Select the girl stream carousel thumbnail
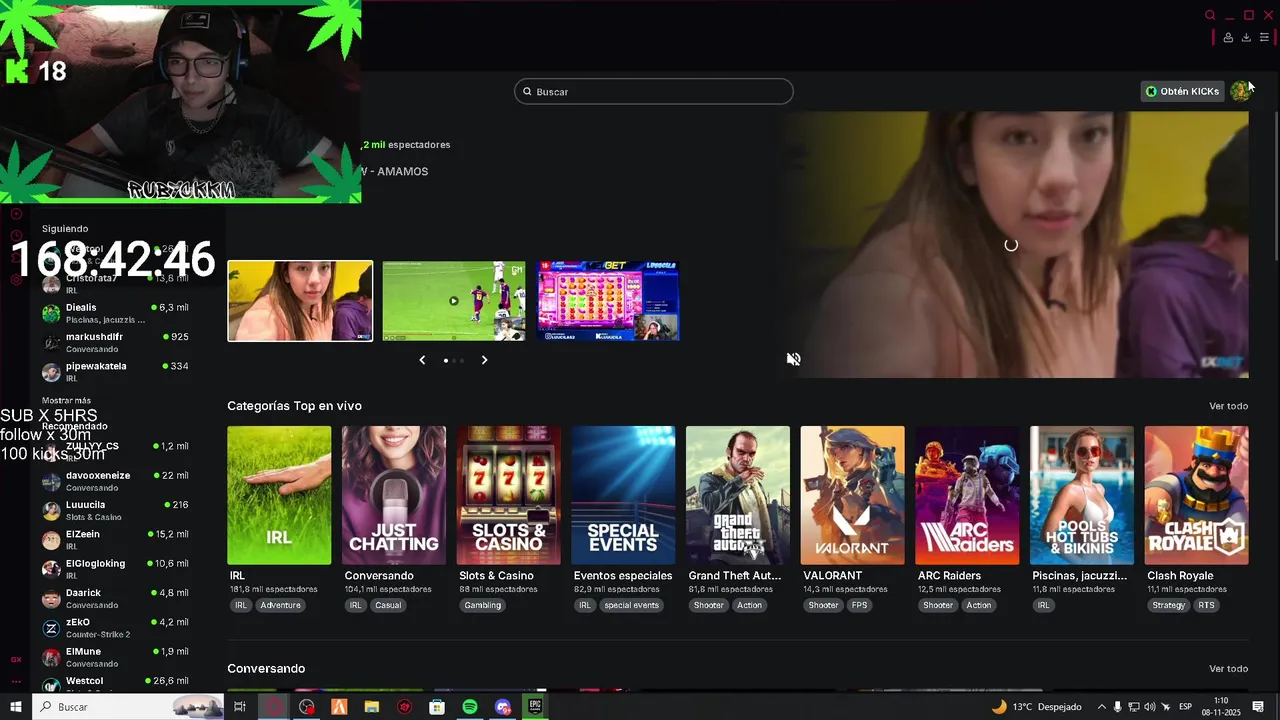Screen dimensions: 1280x720 click(300, 301)
